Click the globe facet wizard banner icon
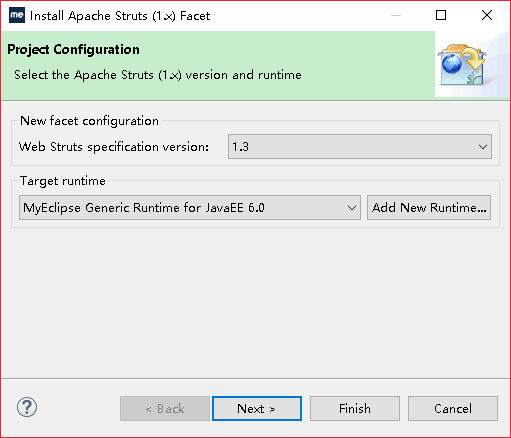 pyautogui.click(x=462, y=65)
